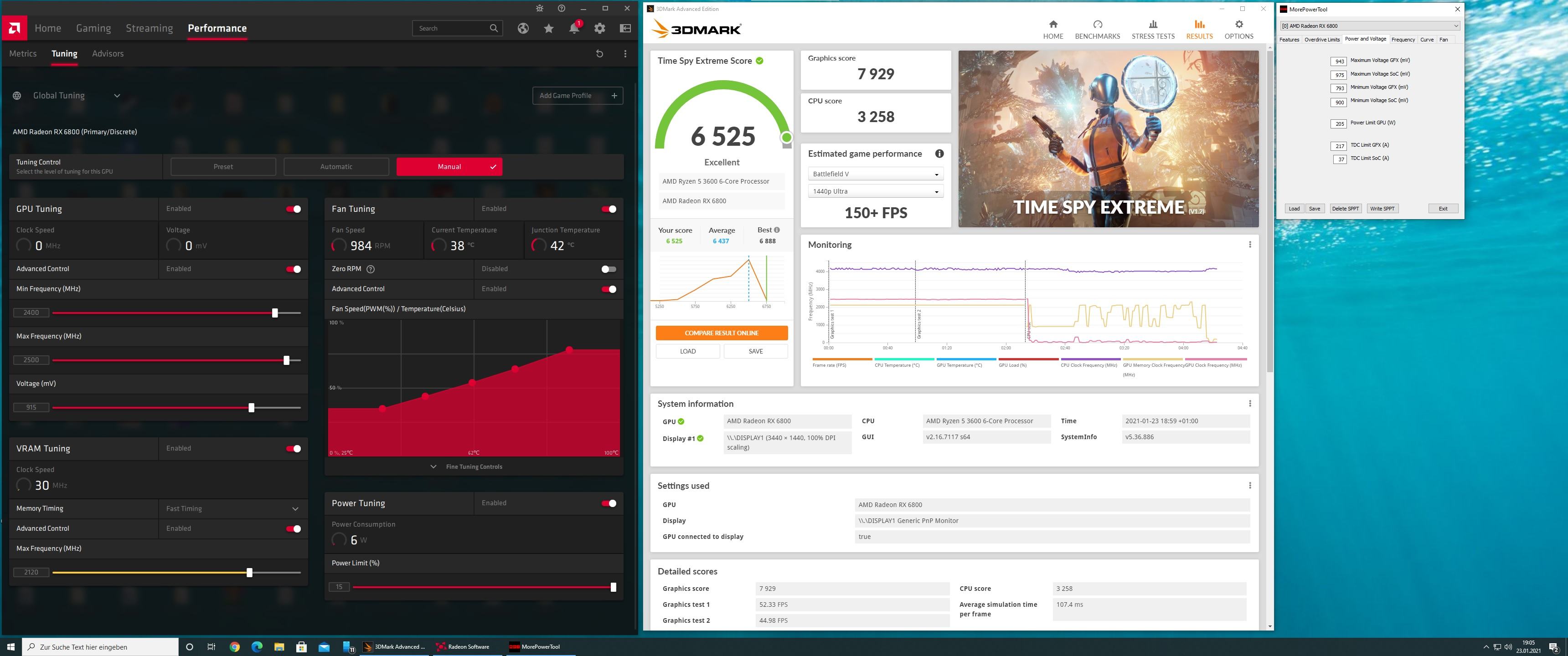
Task: Open Overdrive Limits tab in MorePowerTool
Action: (x=1321, y=40)
